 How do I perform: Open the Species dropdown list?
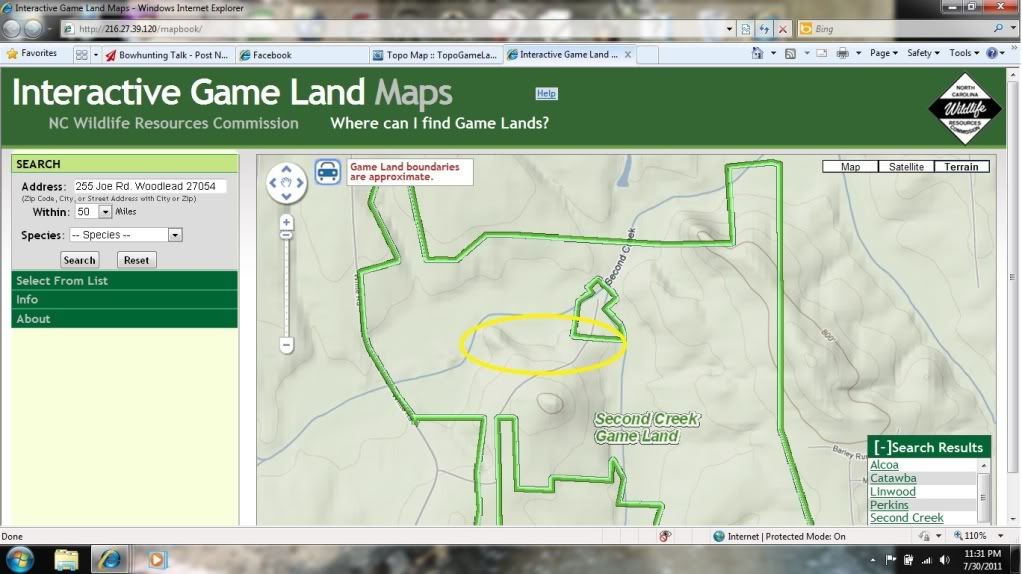coord(175,235)
